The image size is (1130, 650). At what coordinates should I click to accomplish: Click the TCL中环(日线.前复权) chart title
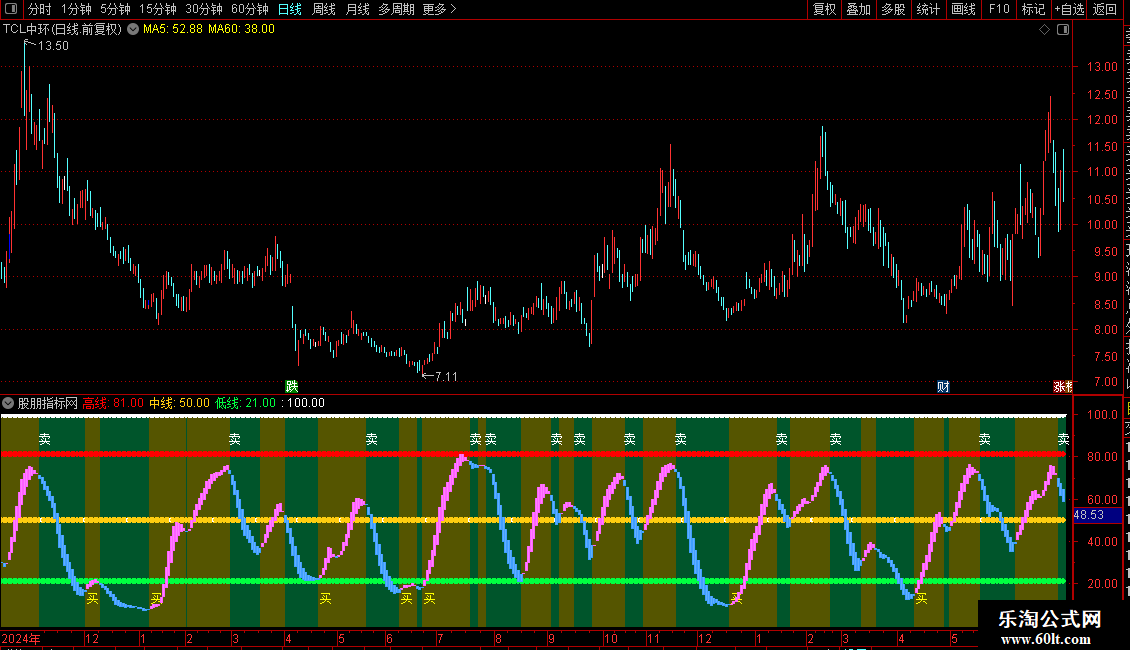(x=62, y=29)
